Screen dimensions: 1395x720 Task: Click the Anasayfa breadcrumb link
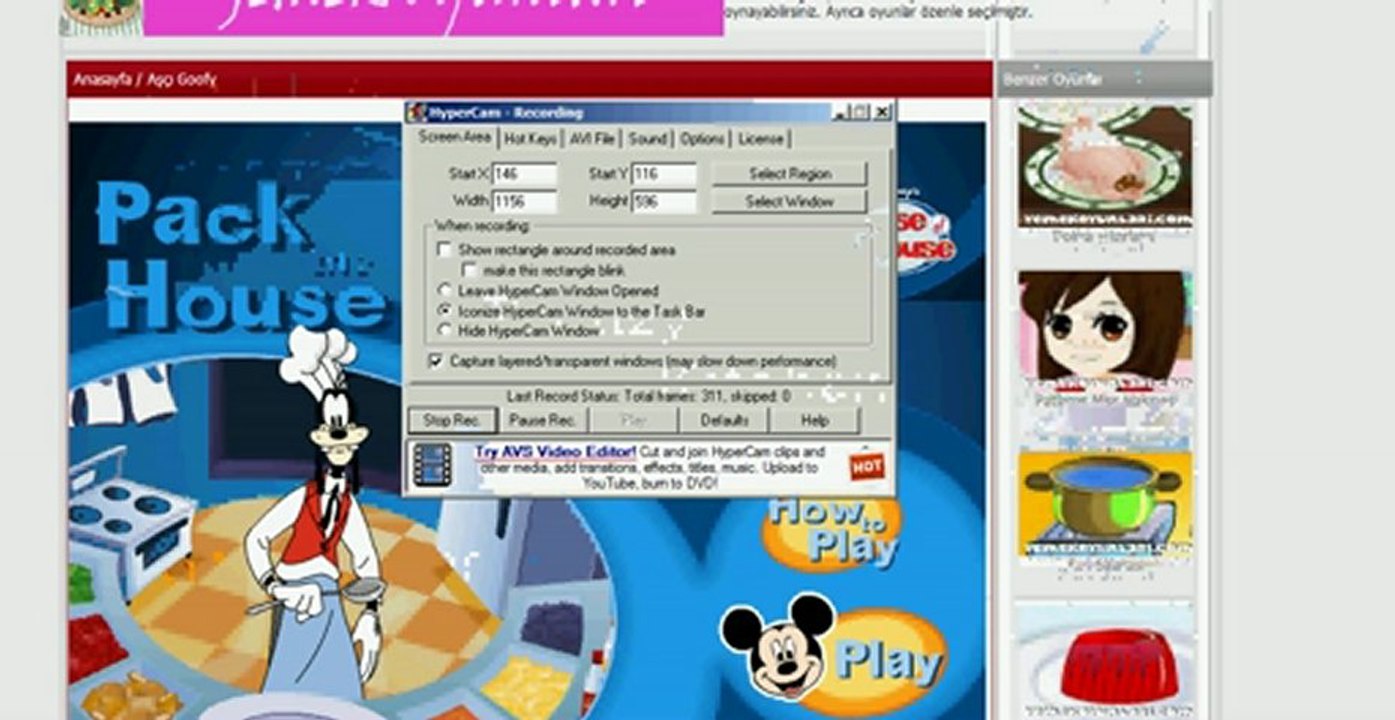tap(103, 79)
